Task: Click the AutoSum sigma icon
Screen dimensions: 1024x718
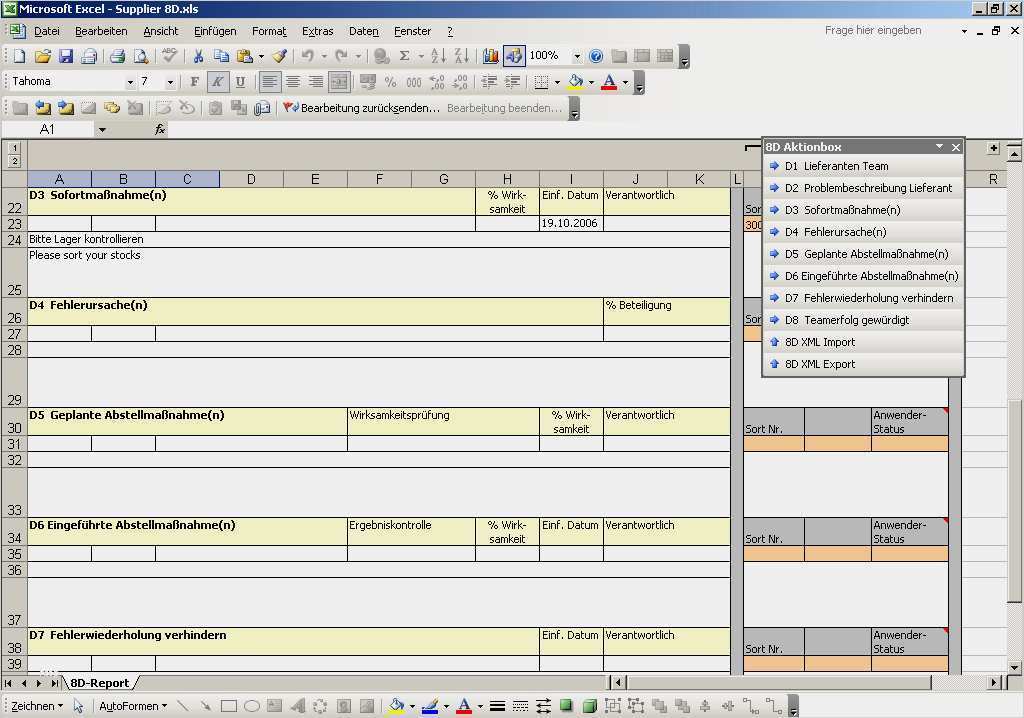Action: click(404, 57)
